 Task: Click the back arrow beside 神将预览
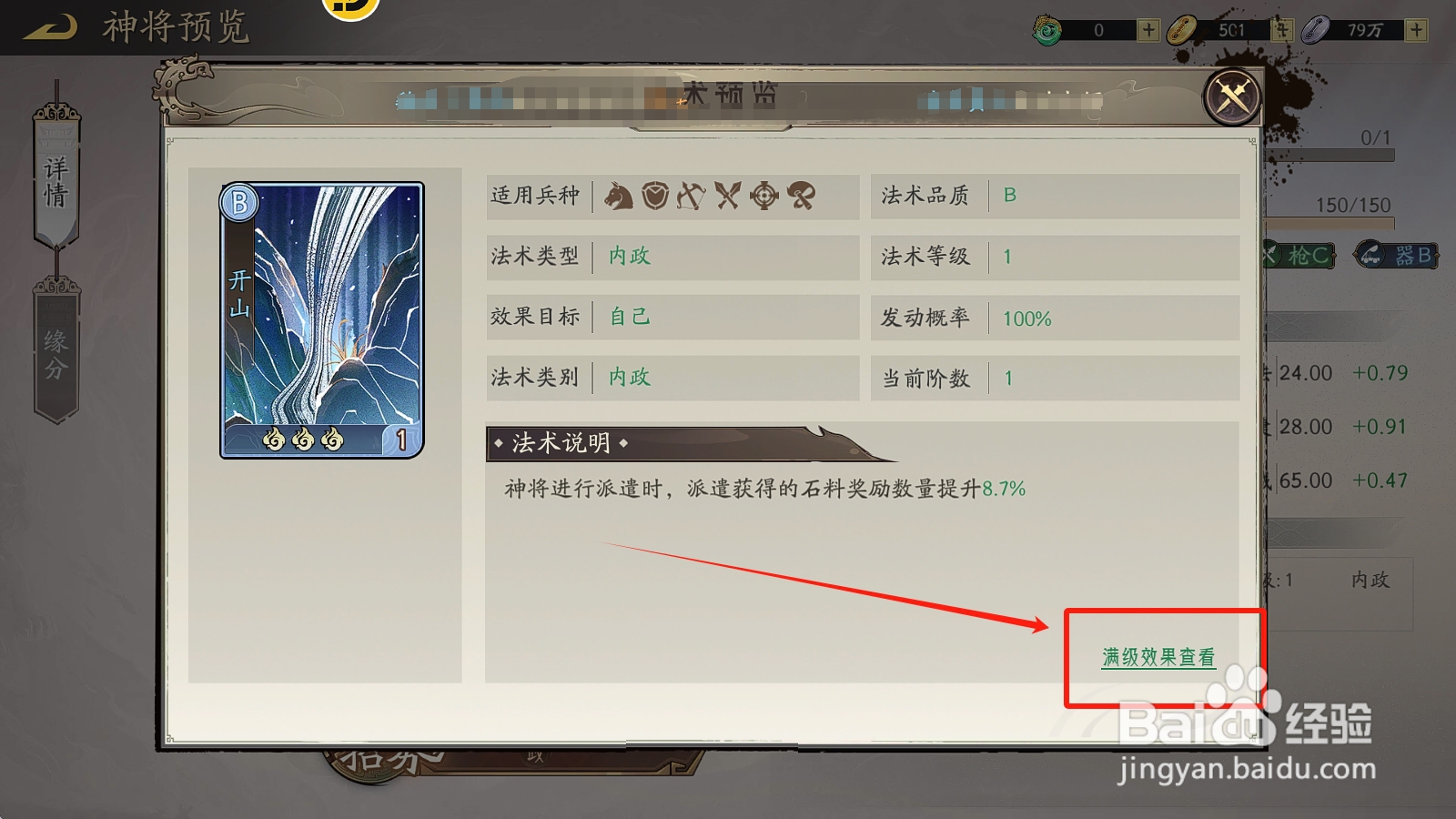(x=50, y=28)
